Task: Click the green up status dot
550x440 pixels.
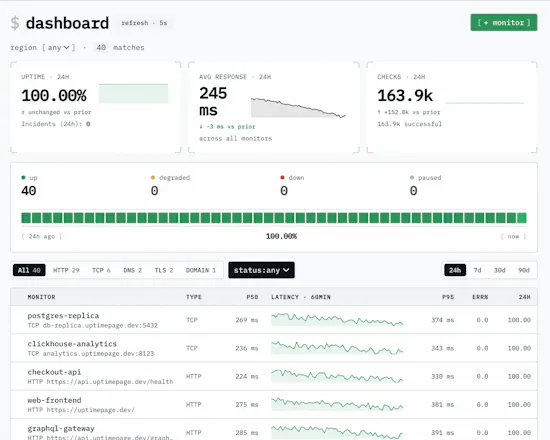Action: coord(23,178)
